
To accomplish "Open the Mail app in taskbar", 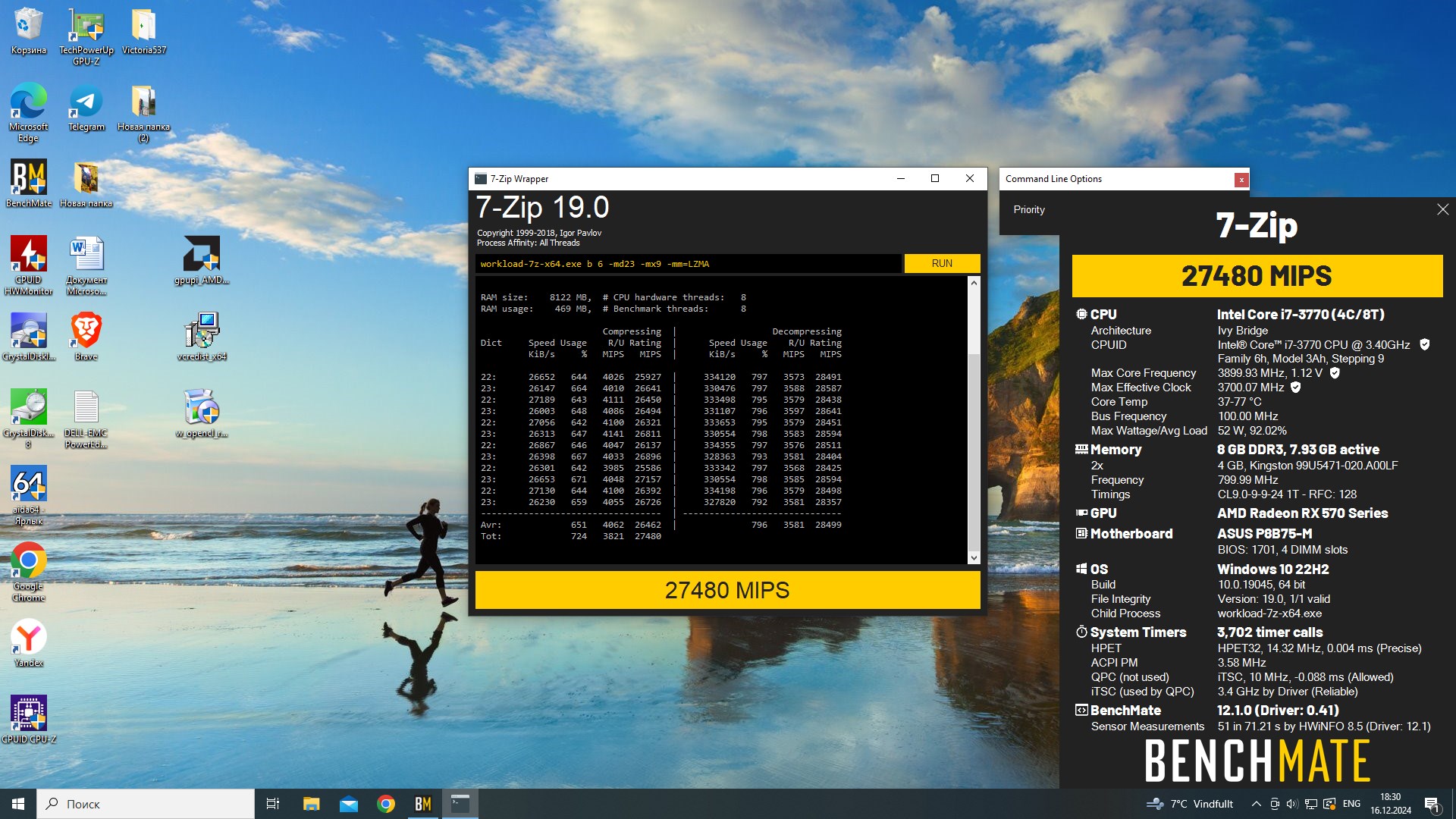I will 348,804.
